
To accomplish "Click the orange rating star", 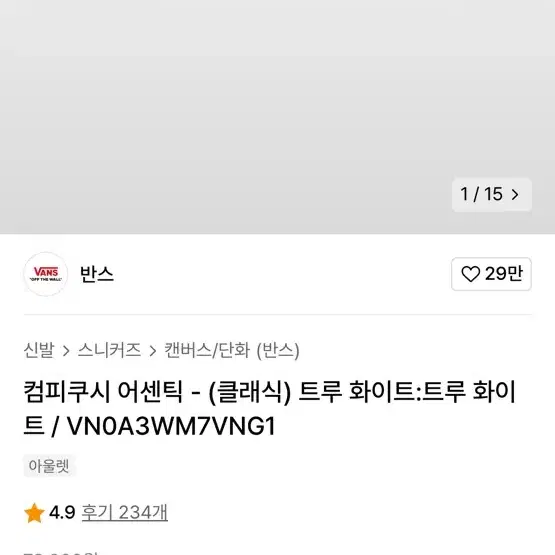I will (34, 513).
